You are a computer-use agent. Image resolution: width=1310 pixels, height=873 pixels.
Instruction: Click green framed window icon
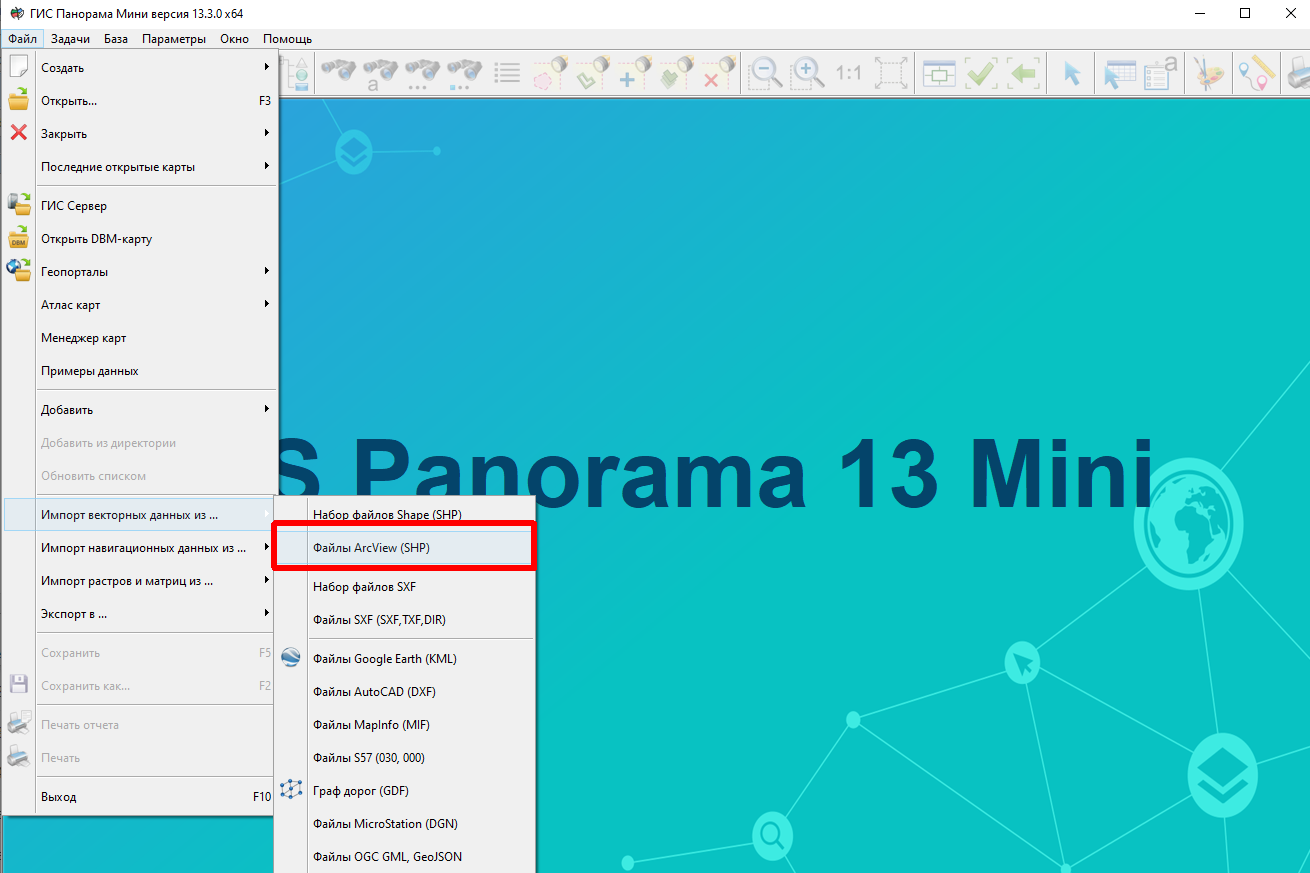click(x=939, y=72)
